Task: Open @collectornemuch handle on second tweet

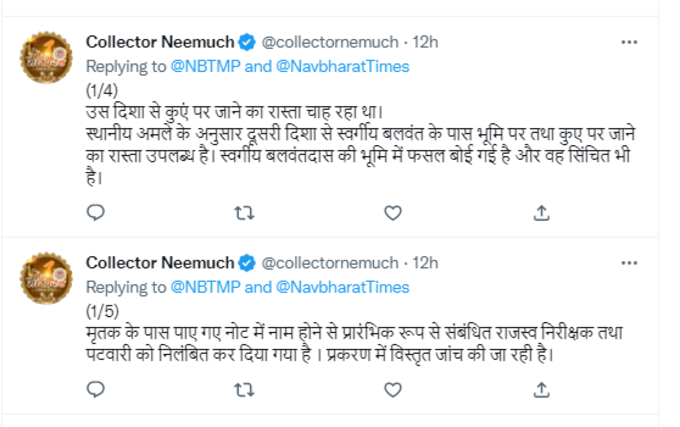Action: (x=330, y=263)
